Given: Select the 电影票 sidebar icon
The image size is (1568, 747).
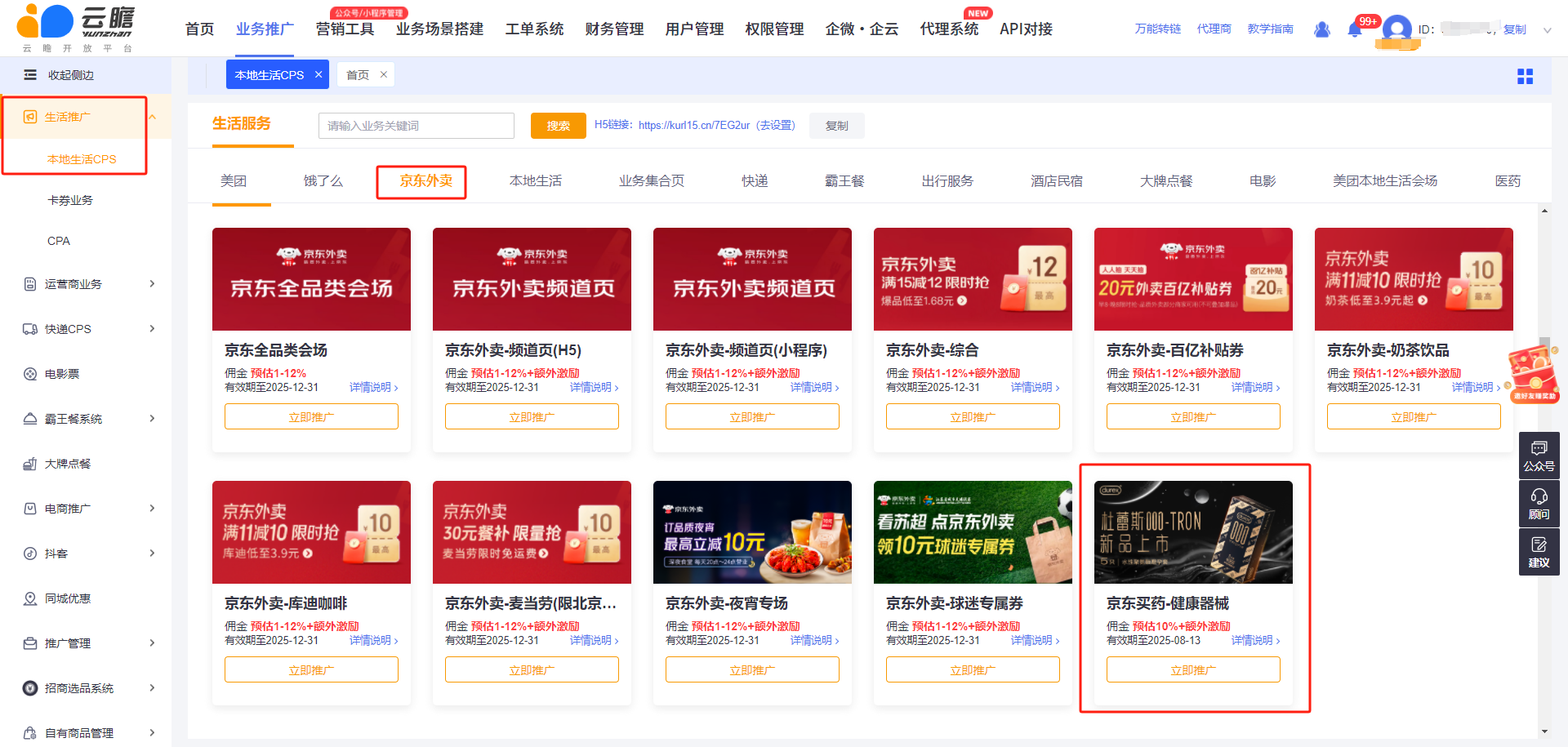Looking at the screenshot, I should pos(30,374).
